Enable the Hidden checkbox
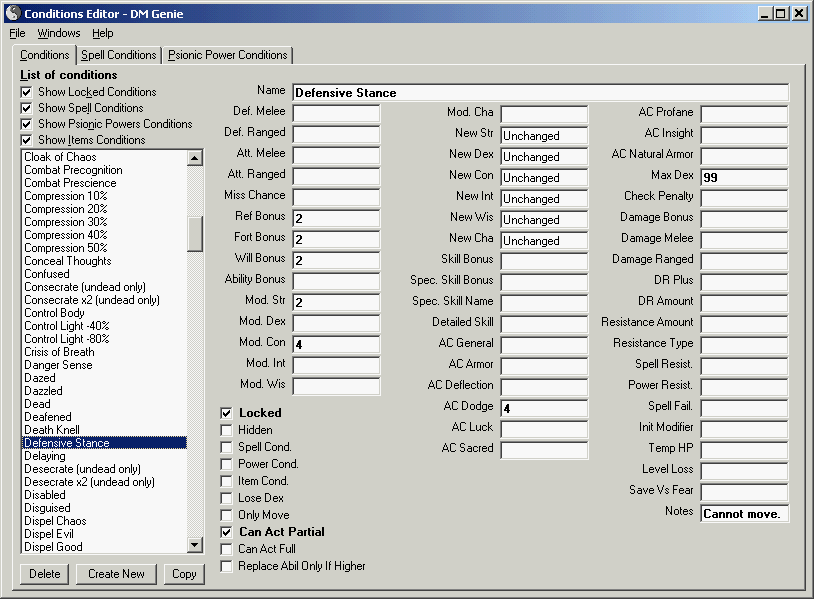Screen dimensions: 814x599 point(227,428)
